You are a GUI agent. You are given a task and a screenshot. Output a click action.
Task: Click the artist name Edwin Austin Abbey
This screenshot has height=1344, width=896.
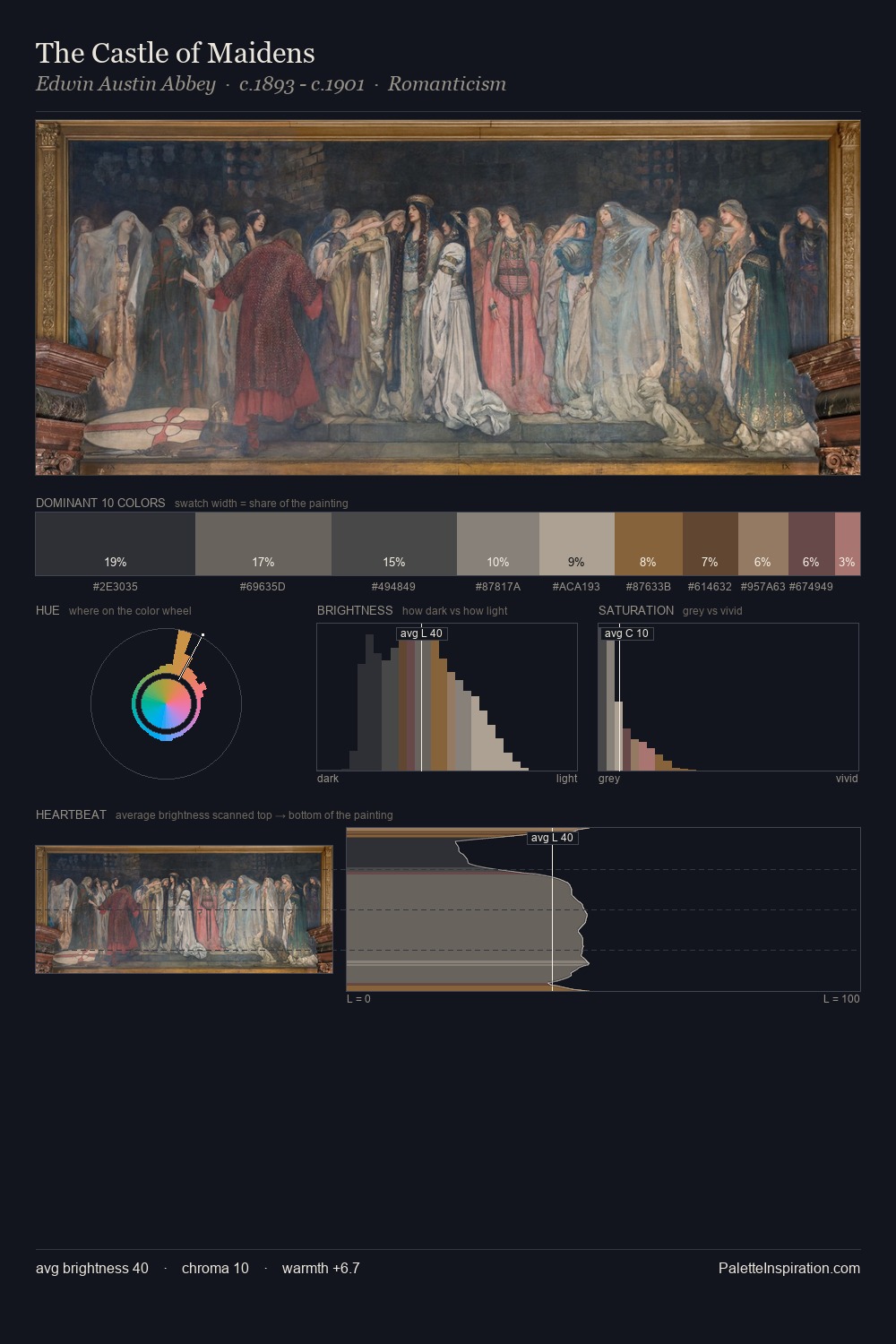(x=125, y=84)
